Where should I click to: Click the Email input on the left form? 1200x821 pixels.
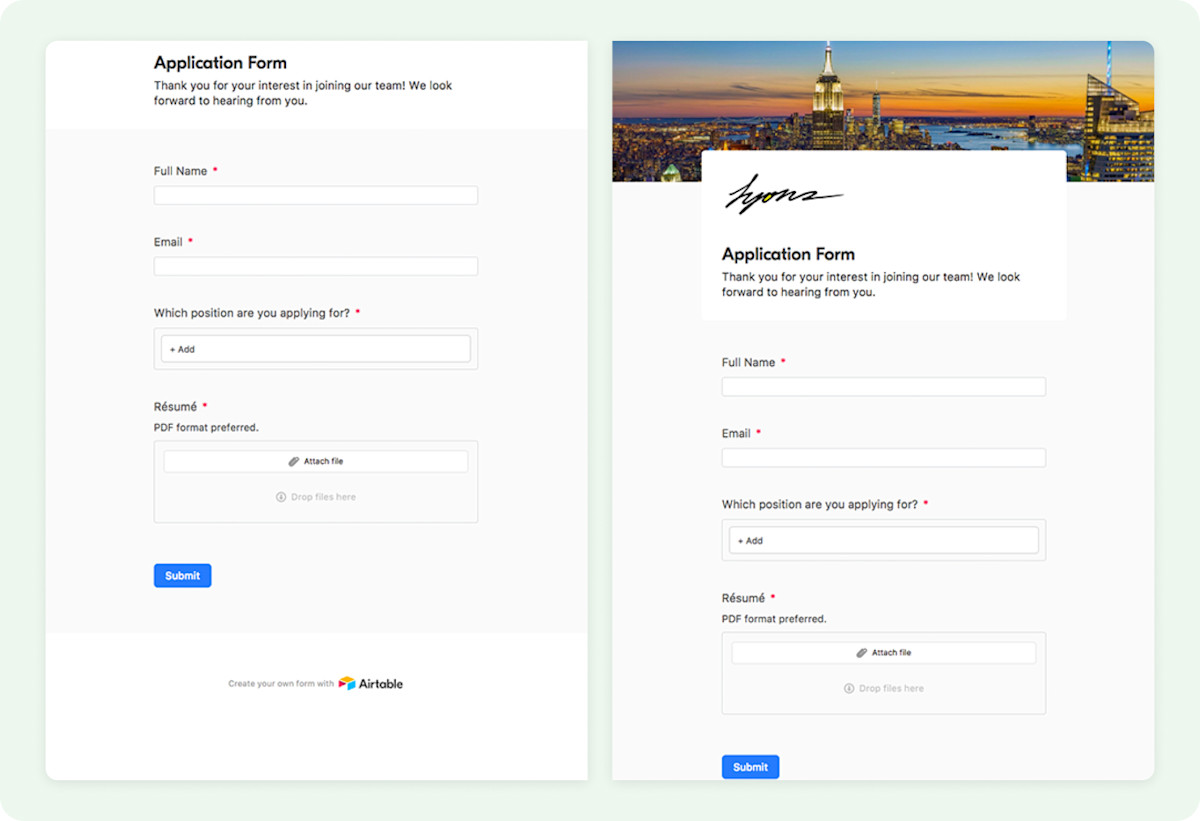point(315,266)
